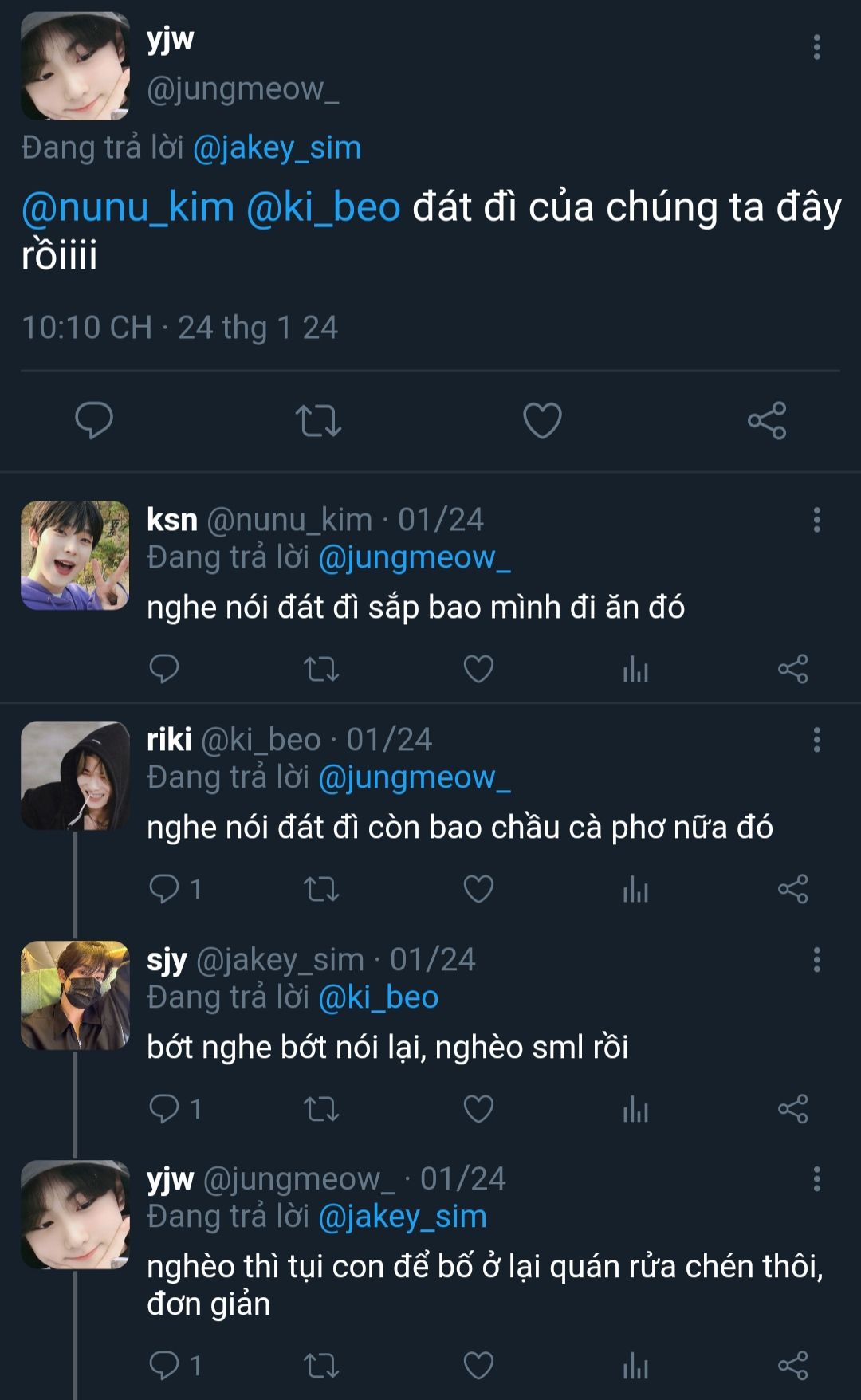Screen dimensions: 861x1400
Task: Retweet sjy's reply tweet
Action: tap(321, 1108)
